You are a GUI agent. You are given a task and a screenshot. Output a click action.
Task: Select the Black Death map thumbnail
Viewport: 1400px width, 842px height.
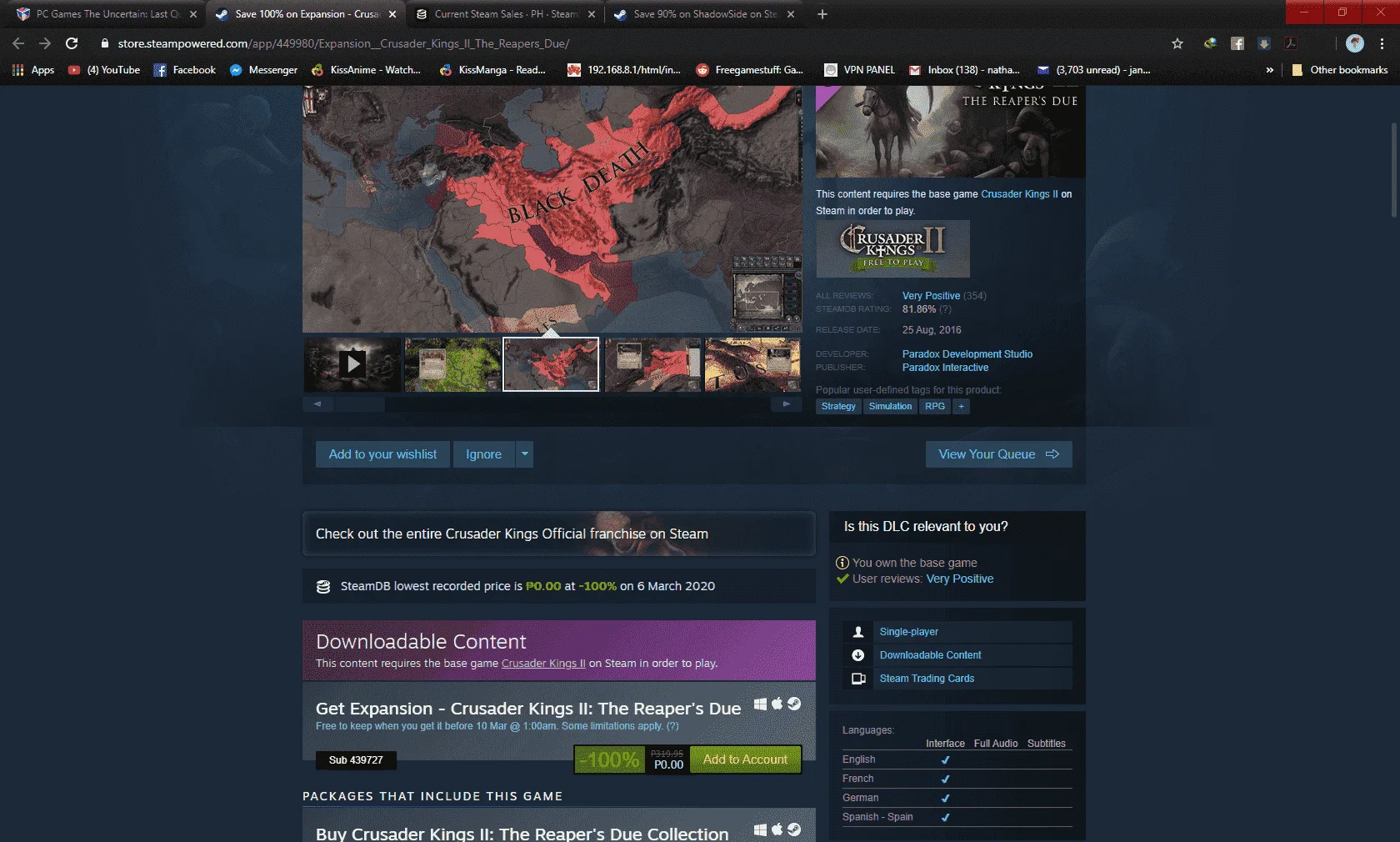tap(551, 364)
